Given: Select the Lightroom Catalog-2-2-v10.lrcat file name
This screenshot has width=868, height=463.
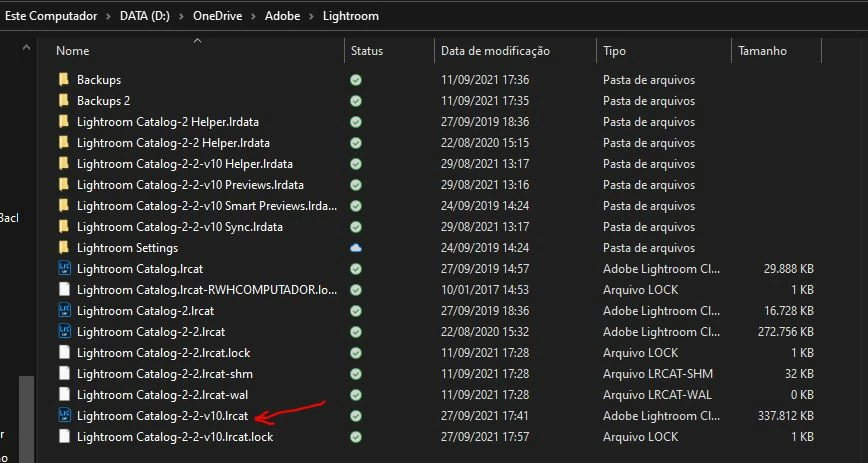Looking at the screenshot, I should (162, 415).
